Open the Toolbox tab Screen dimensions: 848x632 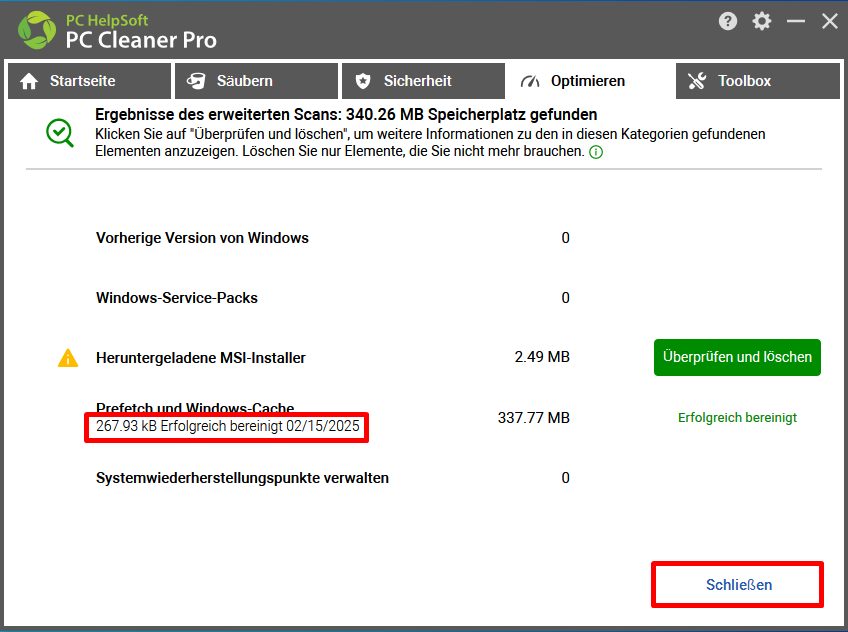pos(758,81)
